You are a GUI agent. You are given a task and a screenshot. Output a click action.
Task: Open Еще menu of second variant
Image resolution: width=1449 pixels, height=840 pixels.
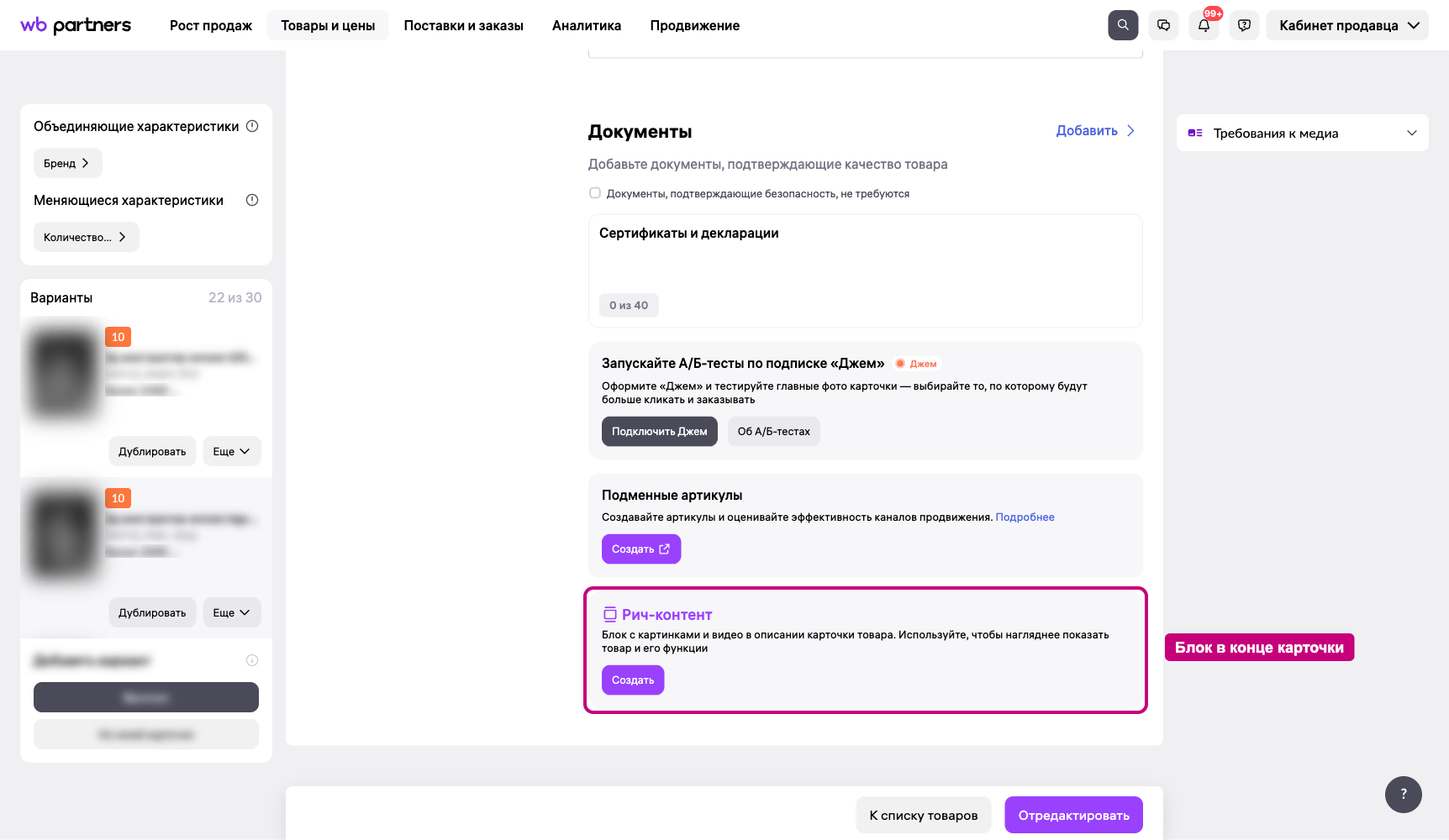click(x=231, y=612)
